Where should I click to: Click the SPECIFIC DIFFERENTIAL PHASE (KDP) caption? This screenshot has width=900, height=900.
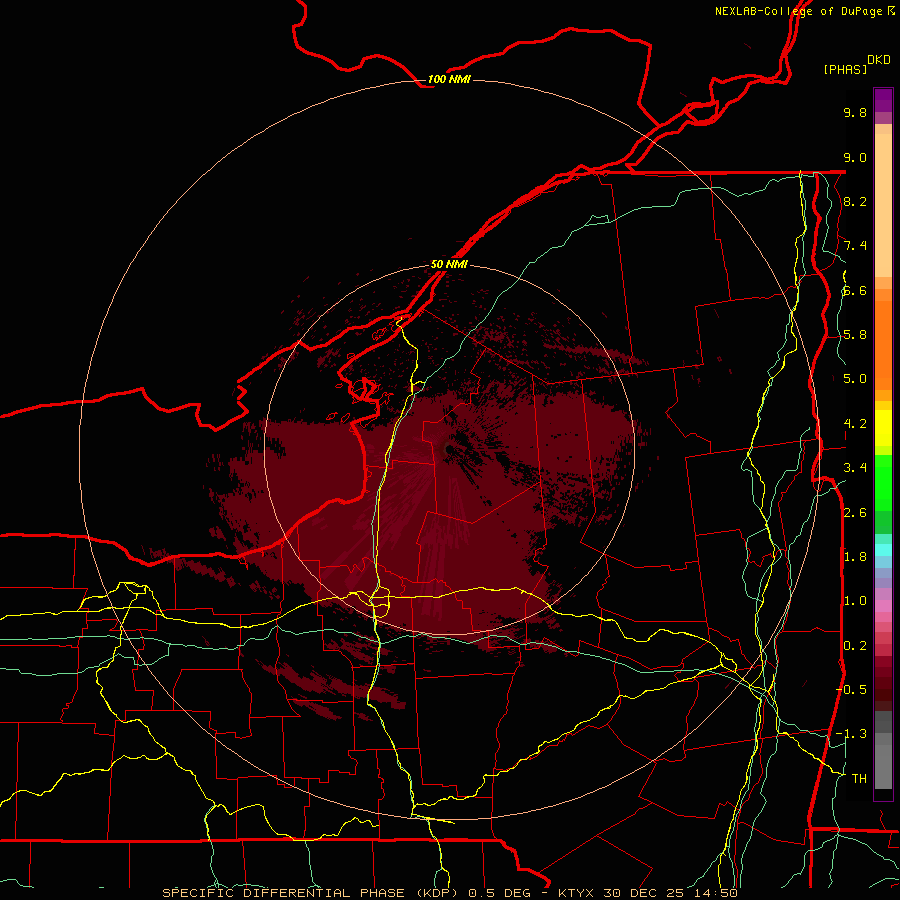311,893
